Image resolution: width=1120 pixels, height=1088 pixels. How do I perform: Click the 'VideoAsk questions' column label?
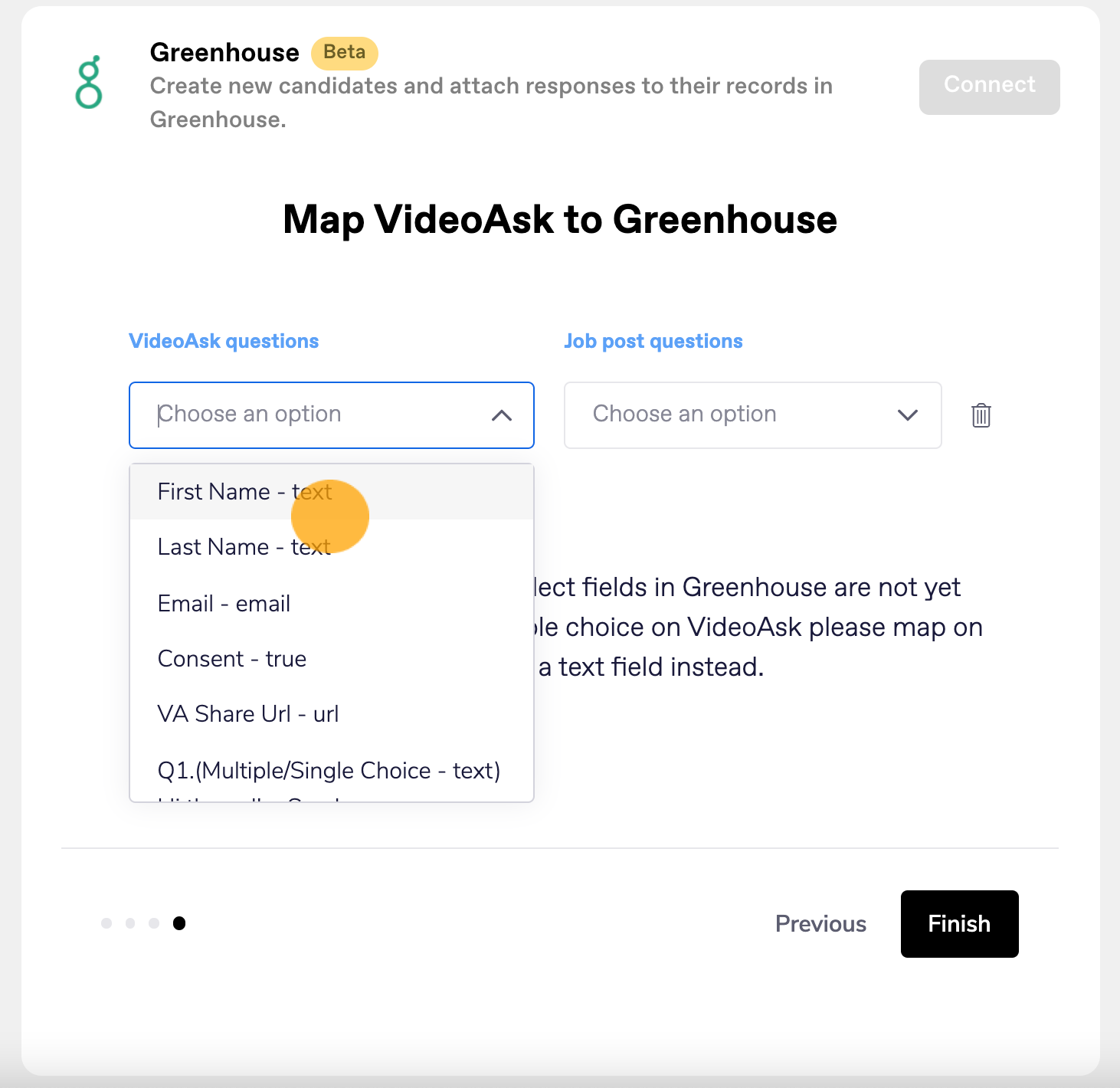pyautogui.click(x=224, y=341)
